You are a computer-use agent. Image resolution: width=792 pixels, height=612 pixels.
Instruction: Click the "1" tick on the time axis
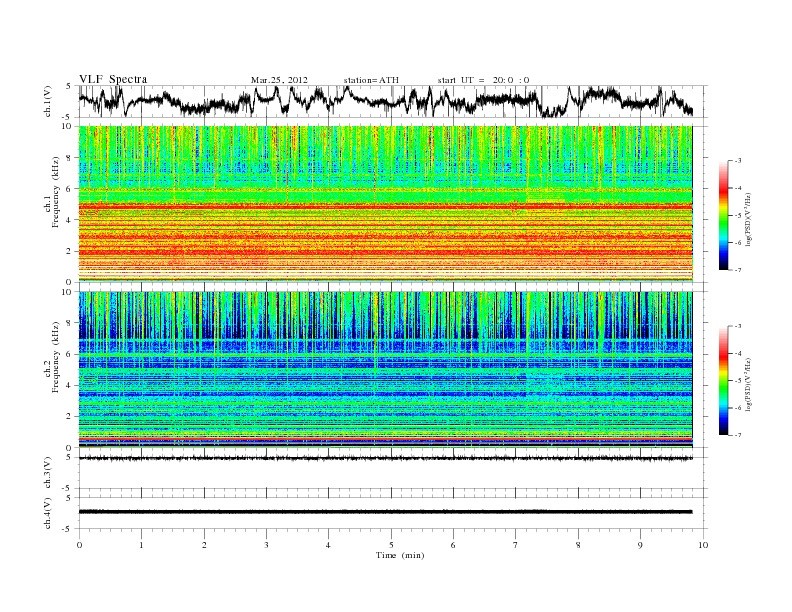[141, 545]
